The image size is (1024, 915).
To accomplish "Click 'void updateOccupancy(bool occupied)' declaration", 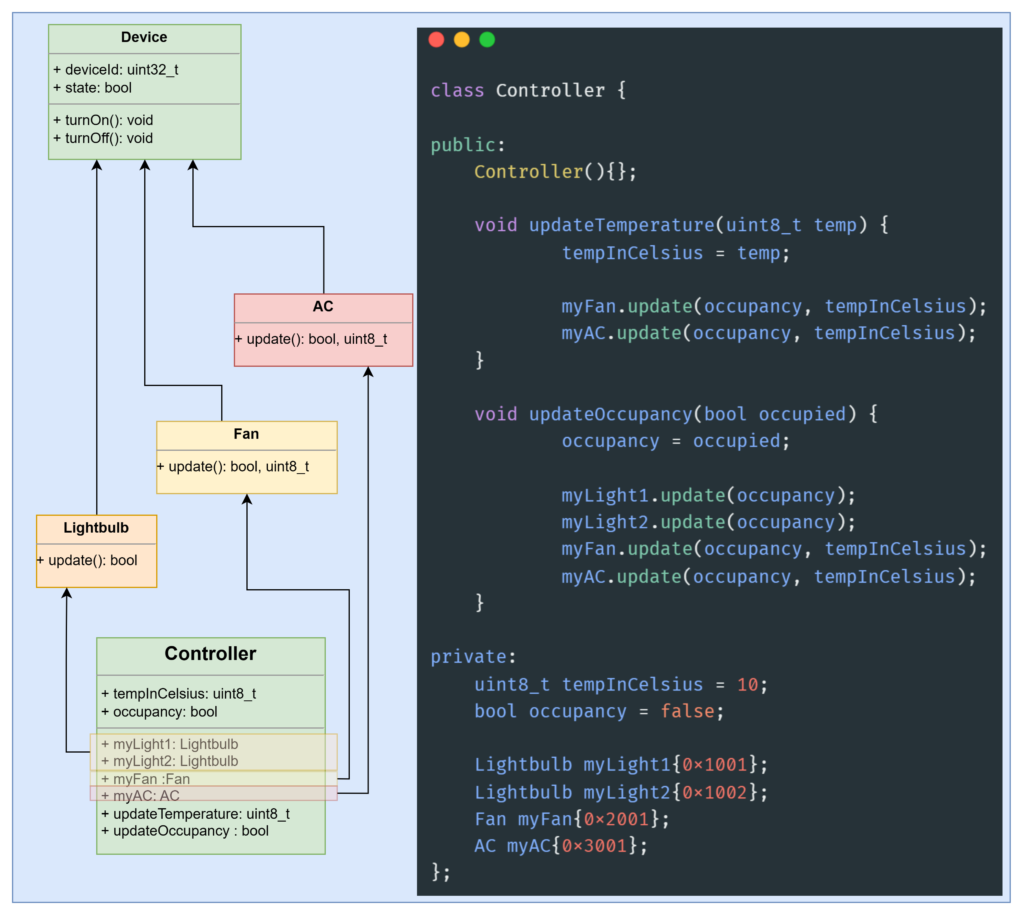I will [x=665, y=414].
